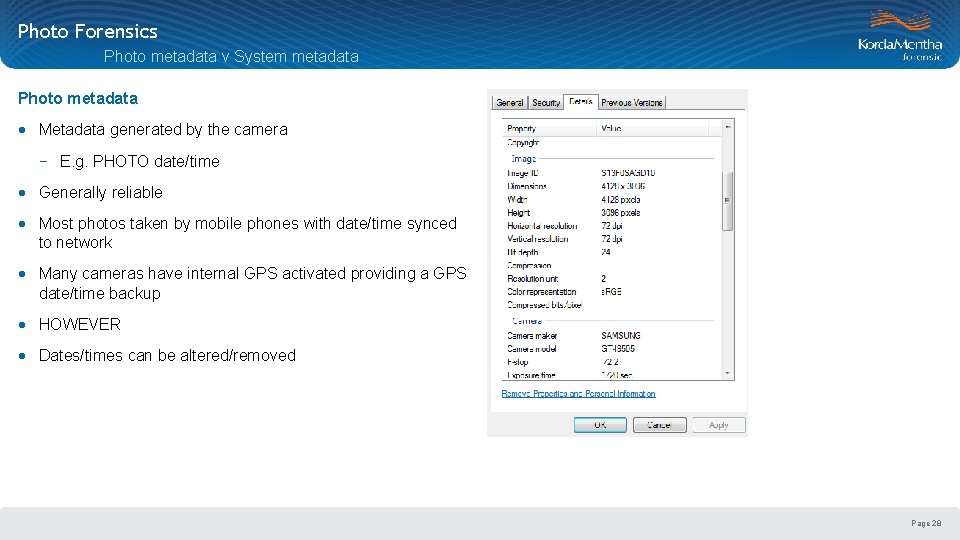
Task: Click the KordaMentha Forensic logo
Action: click(x=900, y=36)
